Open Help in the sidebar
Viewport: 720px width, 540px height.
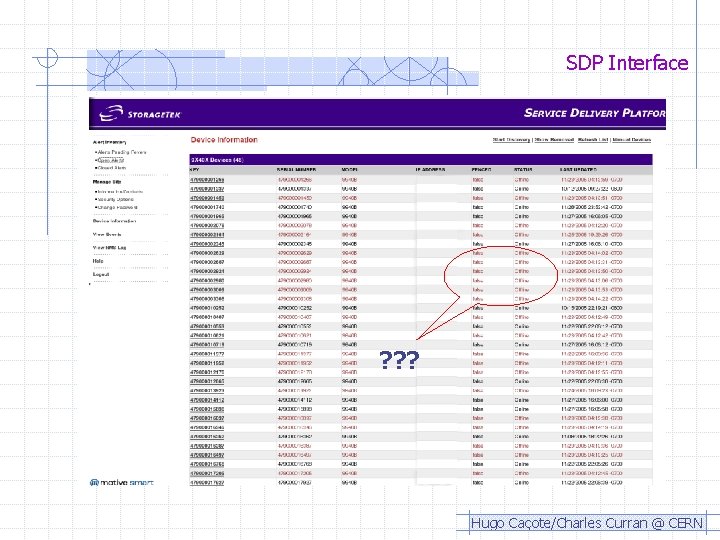pos(98,261)
